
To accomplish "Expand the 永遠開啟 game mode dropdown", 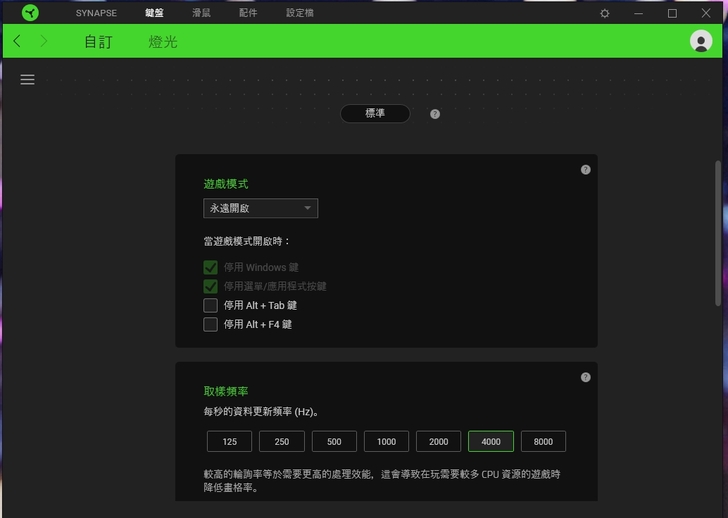I will coord(260,208).
